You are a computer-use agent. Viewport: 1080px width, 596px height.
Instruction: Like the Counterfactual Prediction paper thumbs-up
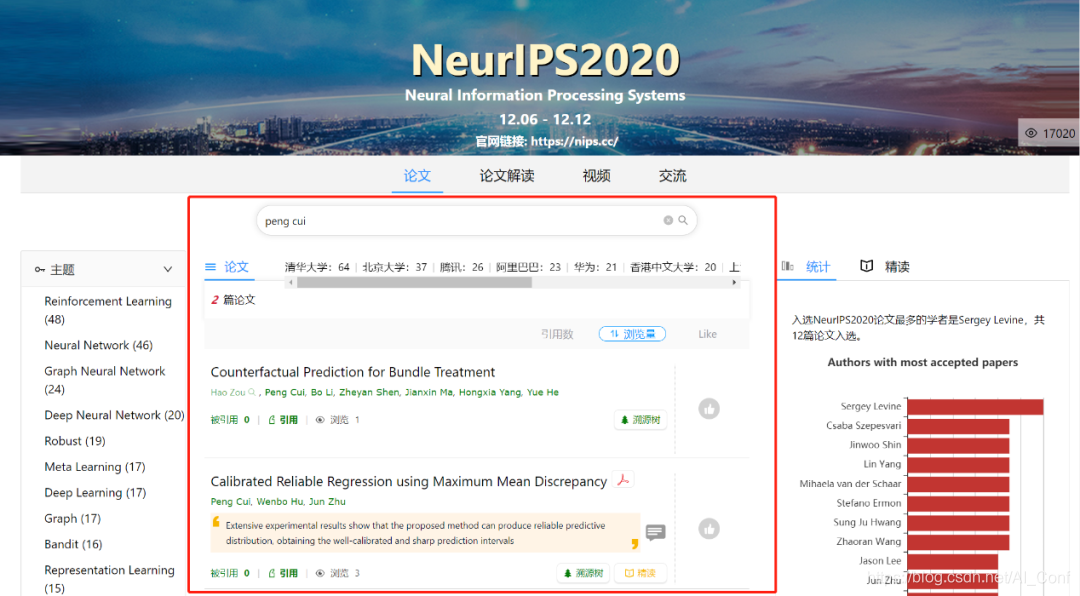(x=709, y=409)
